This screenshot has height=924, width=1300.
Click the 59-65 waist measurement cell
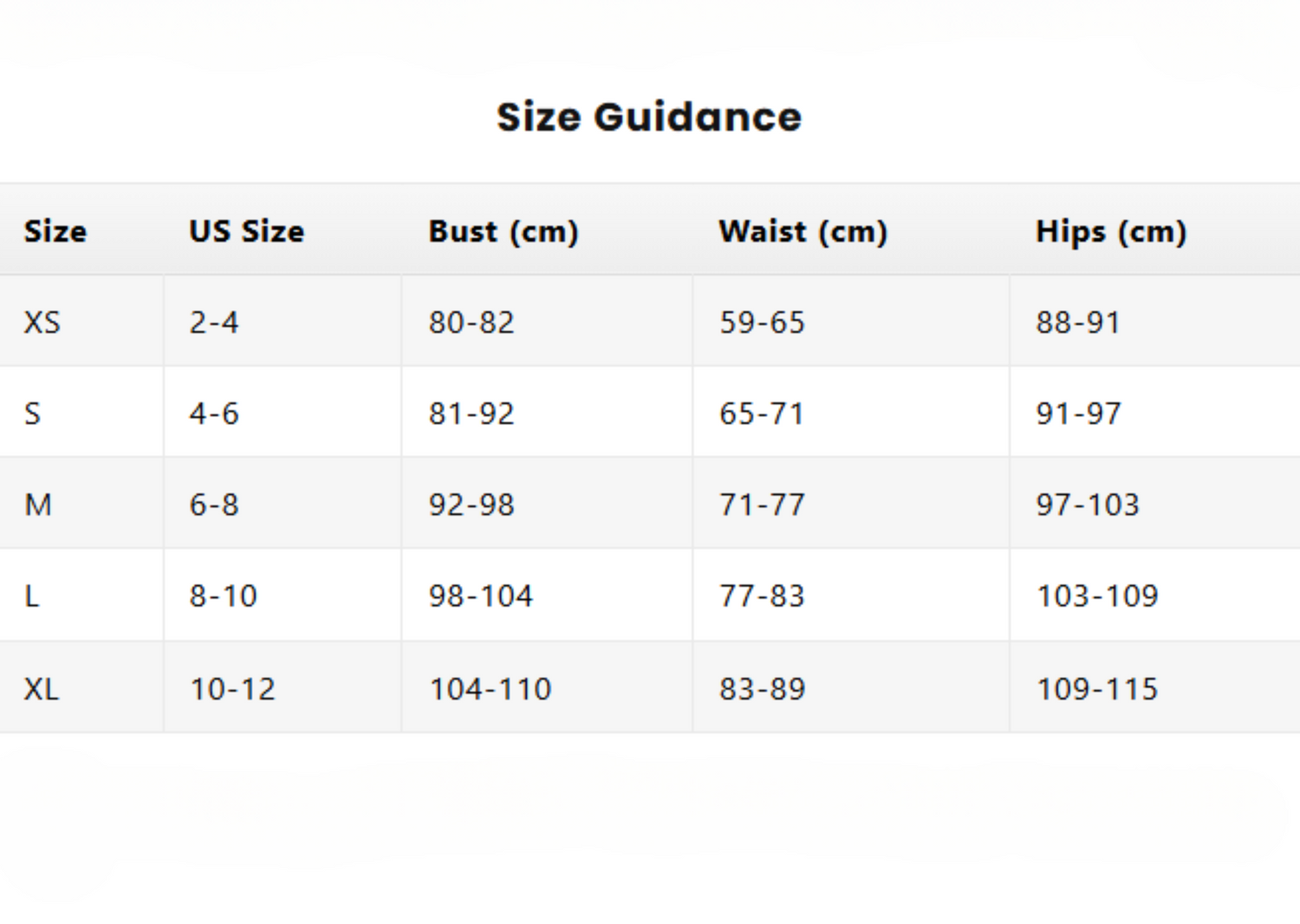click(763, 322)
